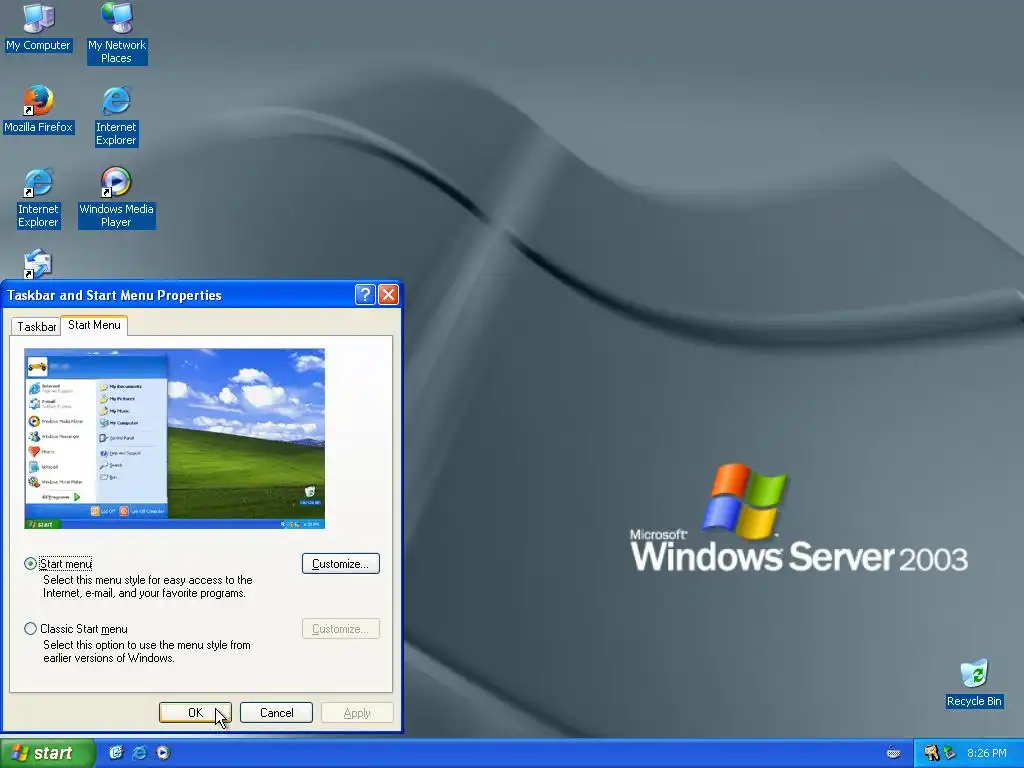Switch to the Taskbar tab
This screenshot has height=768, width=1024.
pyautogui.click(x=36, y=327)
